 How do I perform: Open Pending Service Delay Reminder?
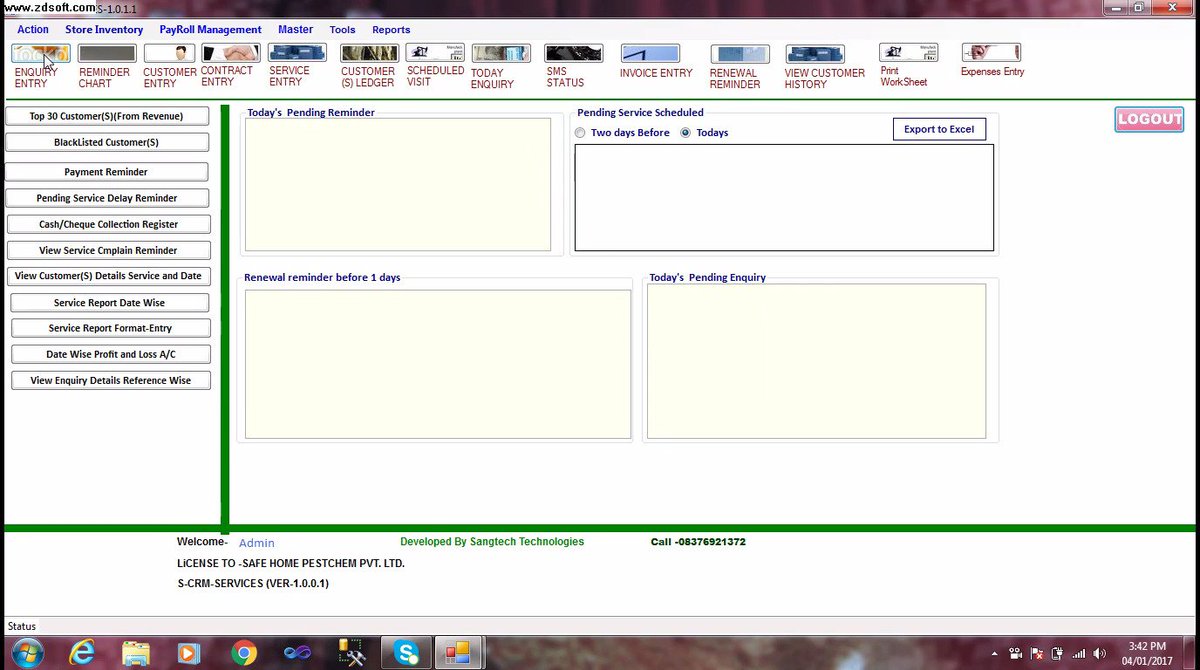point(106,198)
